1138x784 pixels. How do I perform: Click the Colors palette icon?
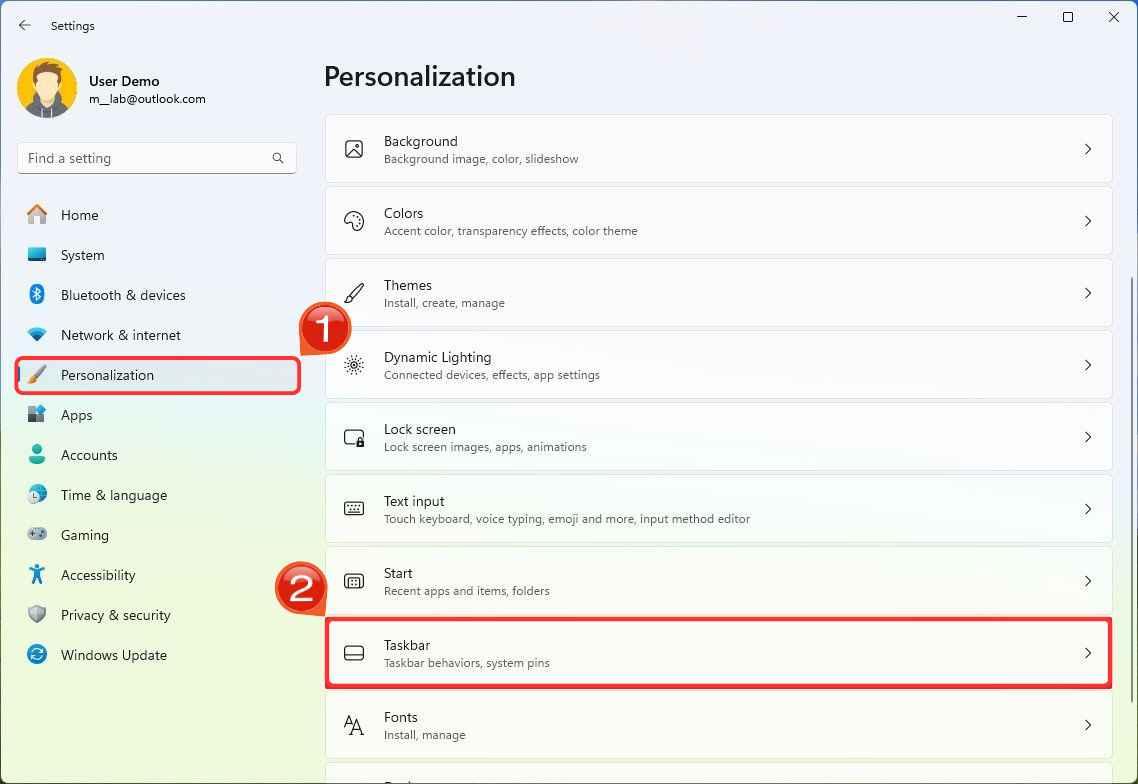(354, 221)
